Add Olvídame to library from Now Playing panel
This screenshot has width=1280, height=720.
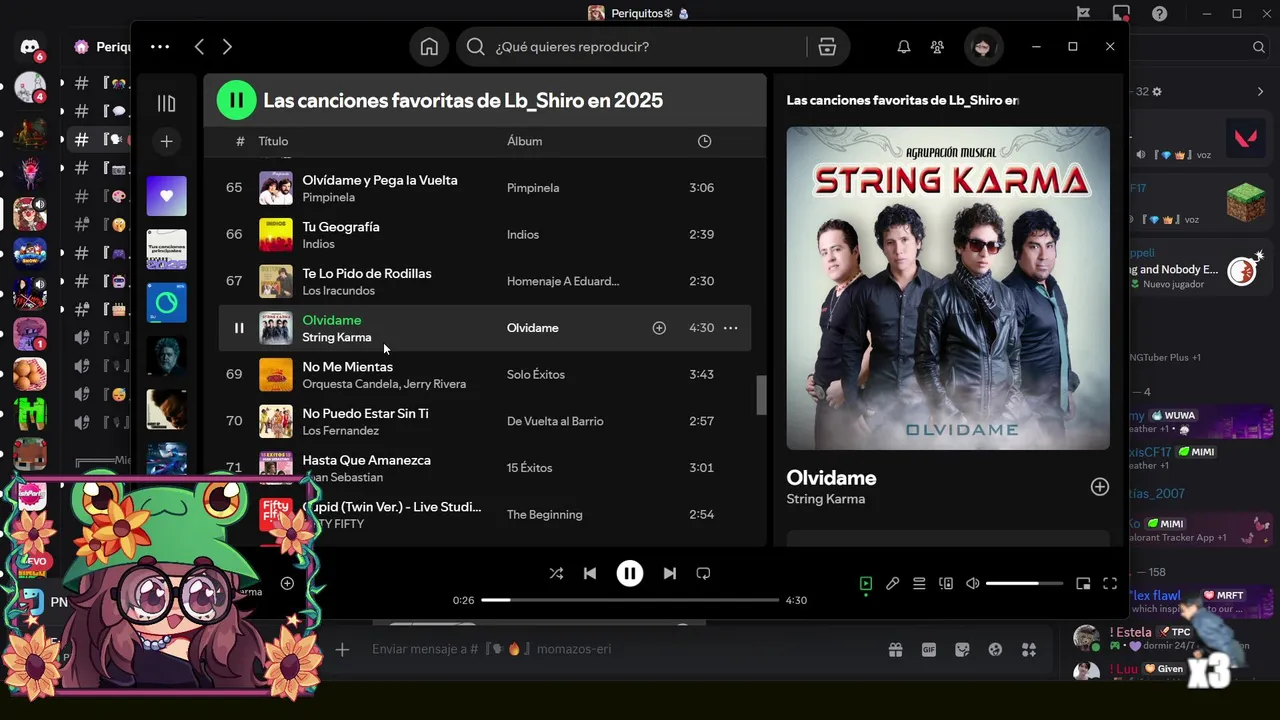coord(1099,487)
